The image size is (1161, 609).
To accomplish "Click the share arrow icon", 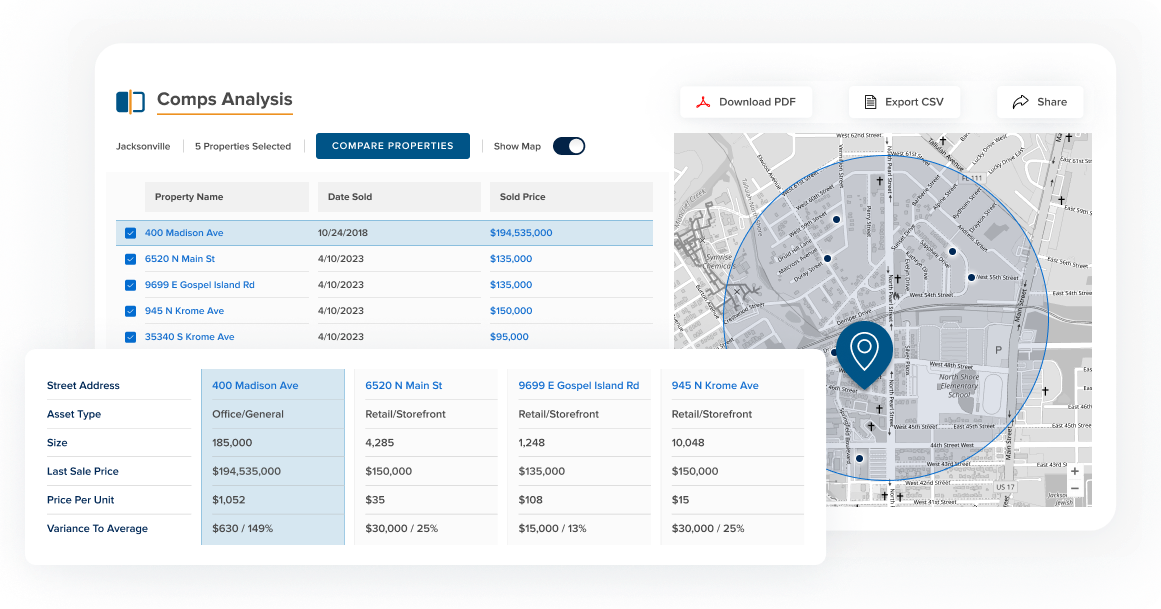I will 1020,102.
